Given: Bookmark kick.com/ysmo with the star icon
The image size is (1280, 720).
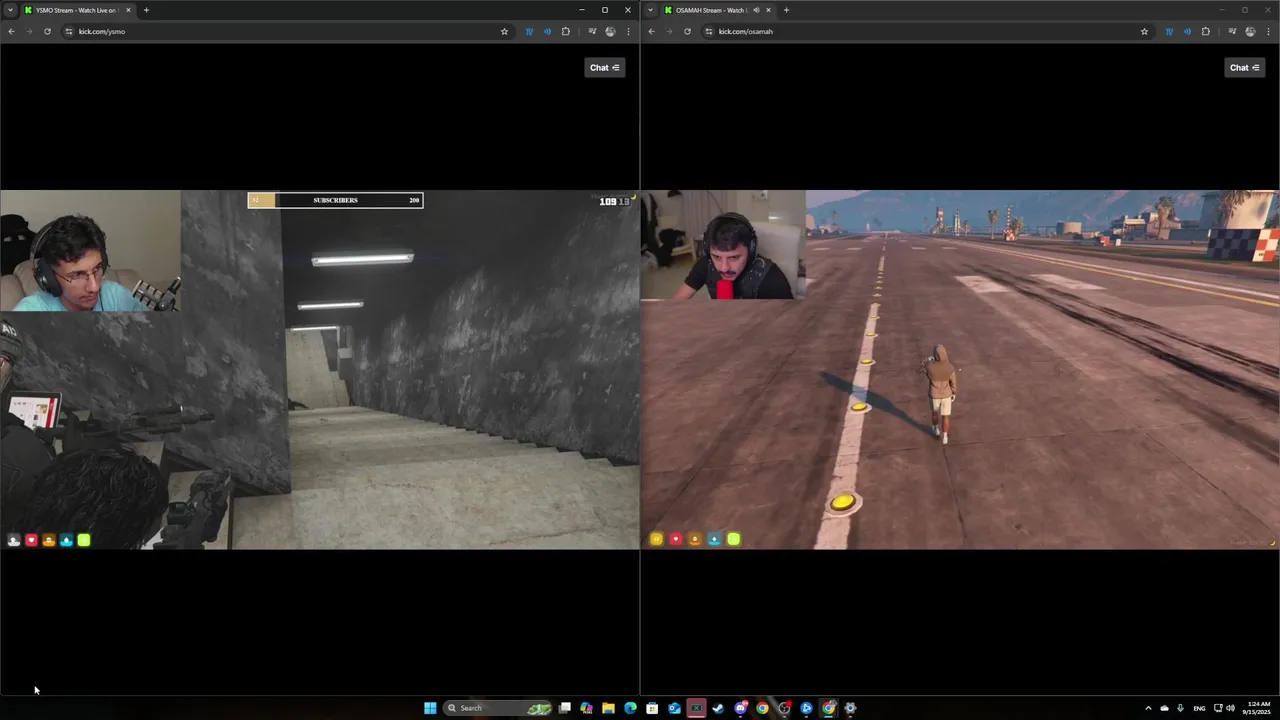Looking at the screenshot, I should [x=504, y=31].
